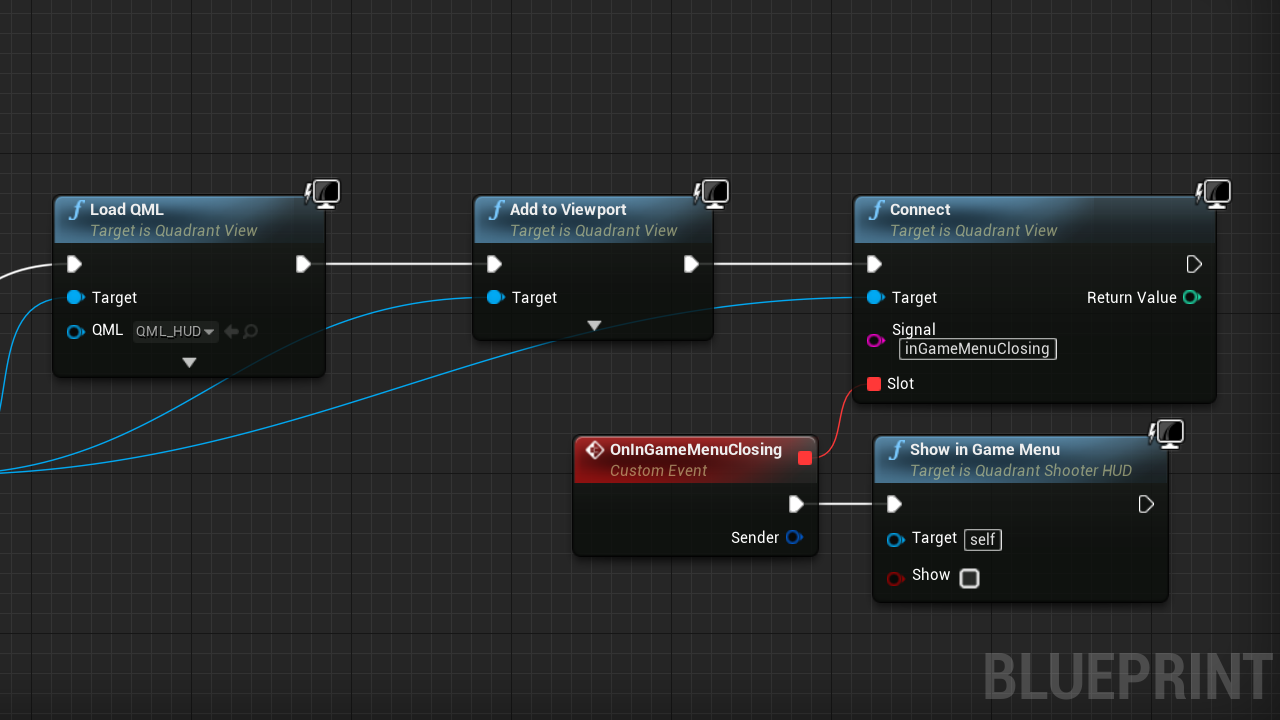Click the red OnInGameMenuClosing delegate output square

pyautogui.click(x=805, y=458)
